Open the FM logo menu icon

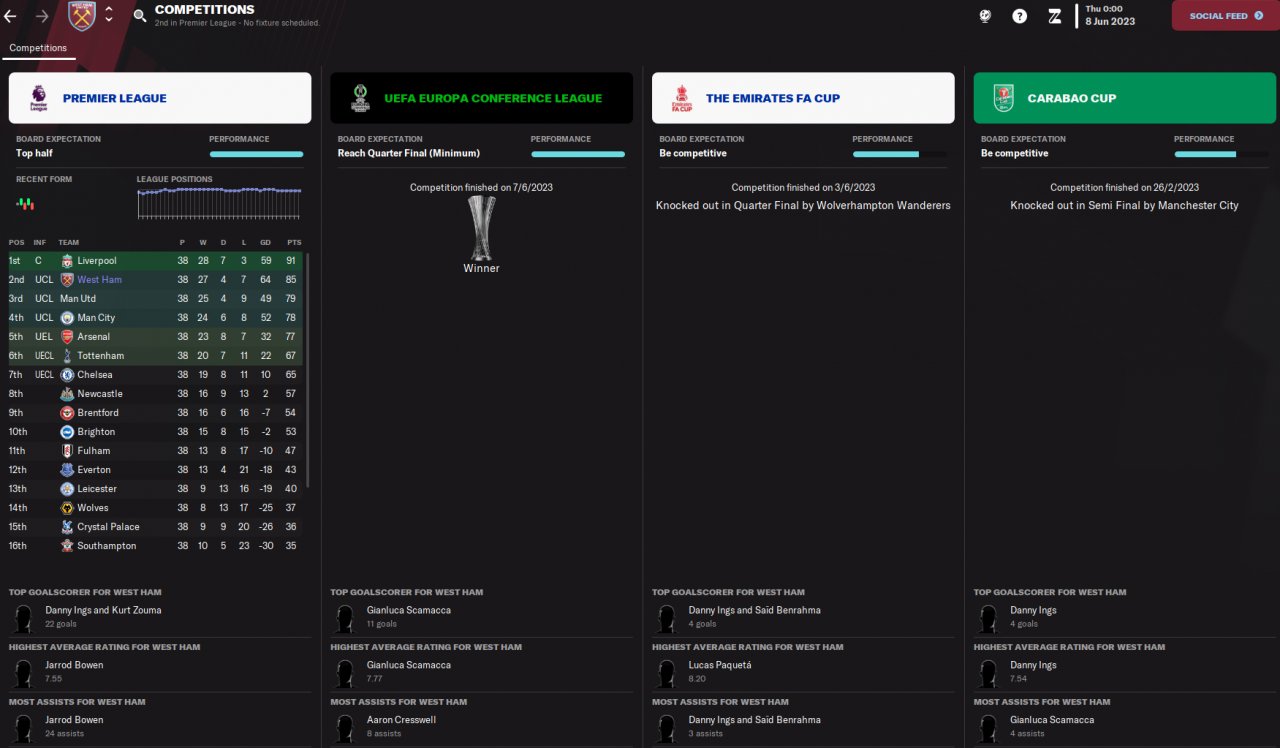click(1054, 16)
